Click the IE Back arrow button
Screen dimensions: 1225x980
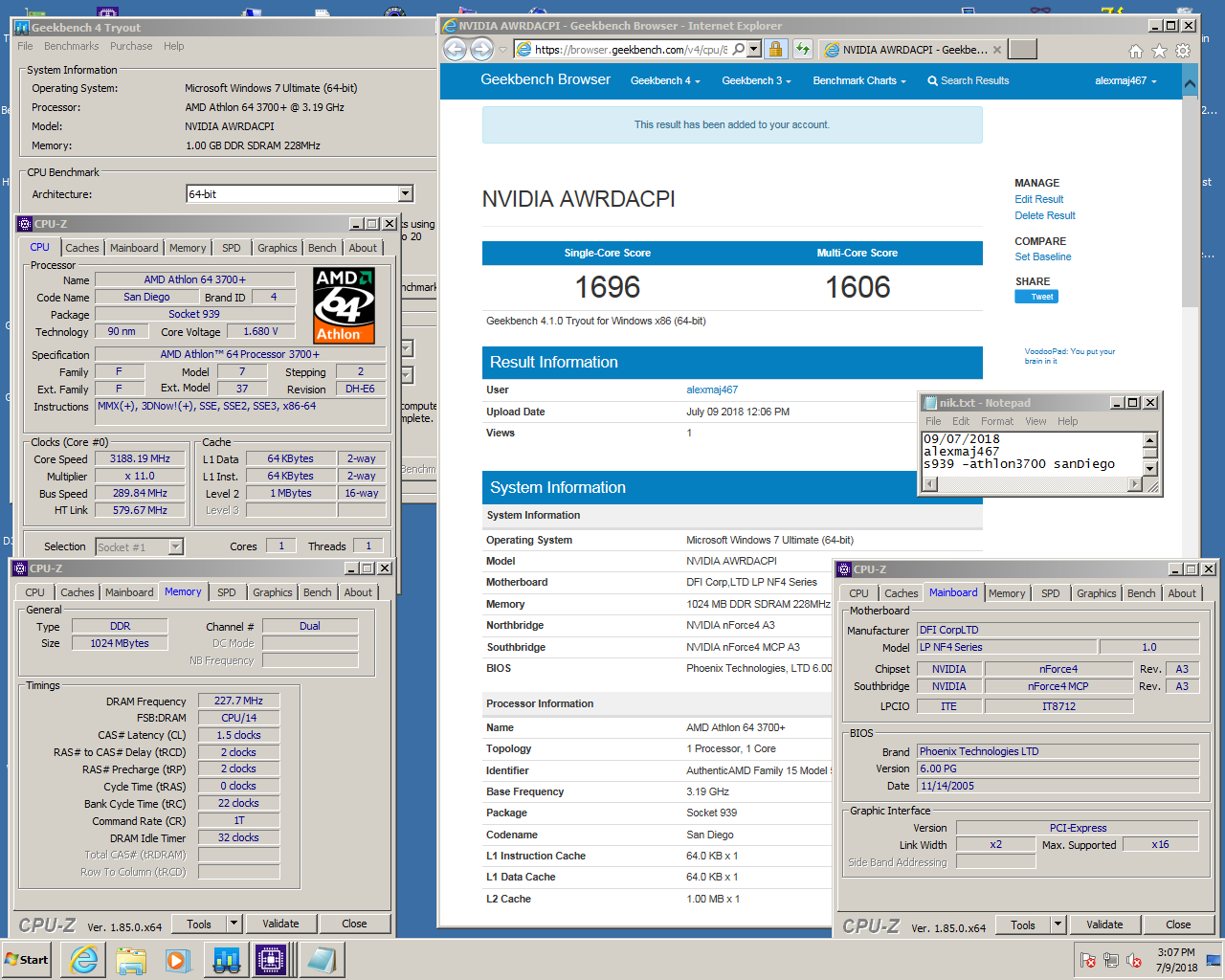[456, 49]
